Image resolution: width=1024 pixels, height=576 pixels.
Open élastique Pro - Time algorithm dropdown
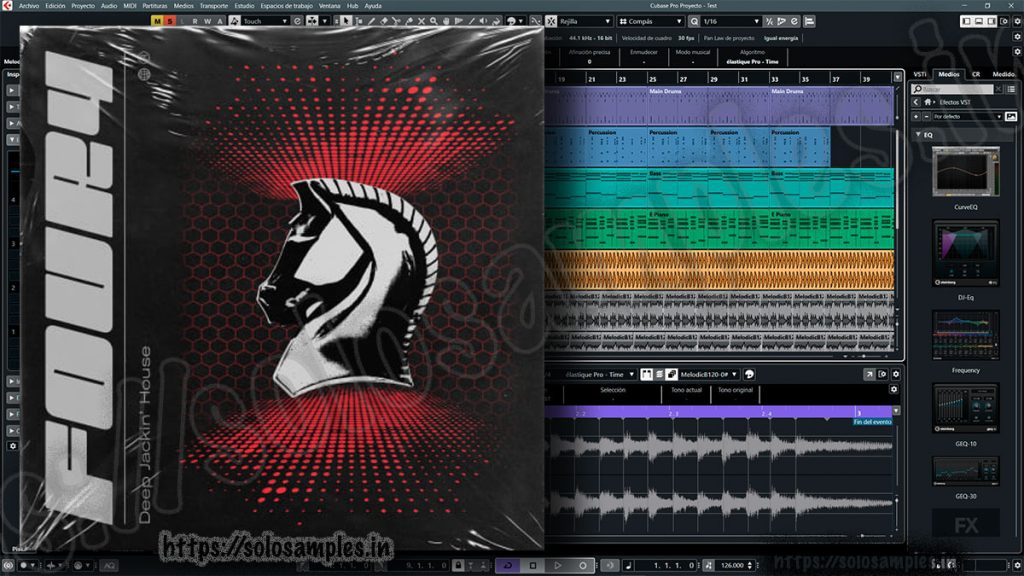point(599,374)
